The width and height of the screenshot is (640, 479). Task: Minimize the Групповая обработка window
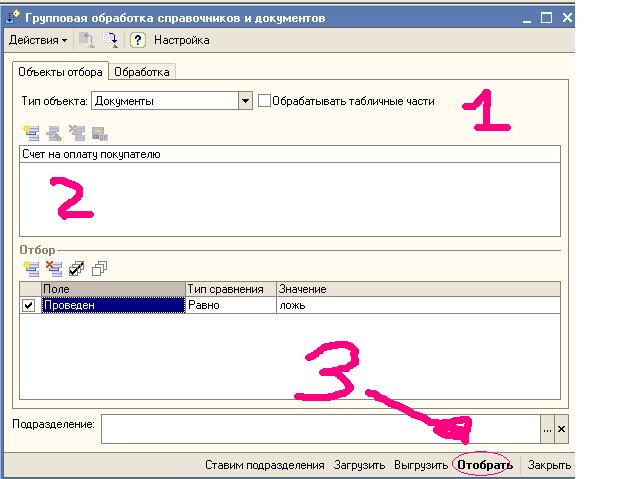527,18
